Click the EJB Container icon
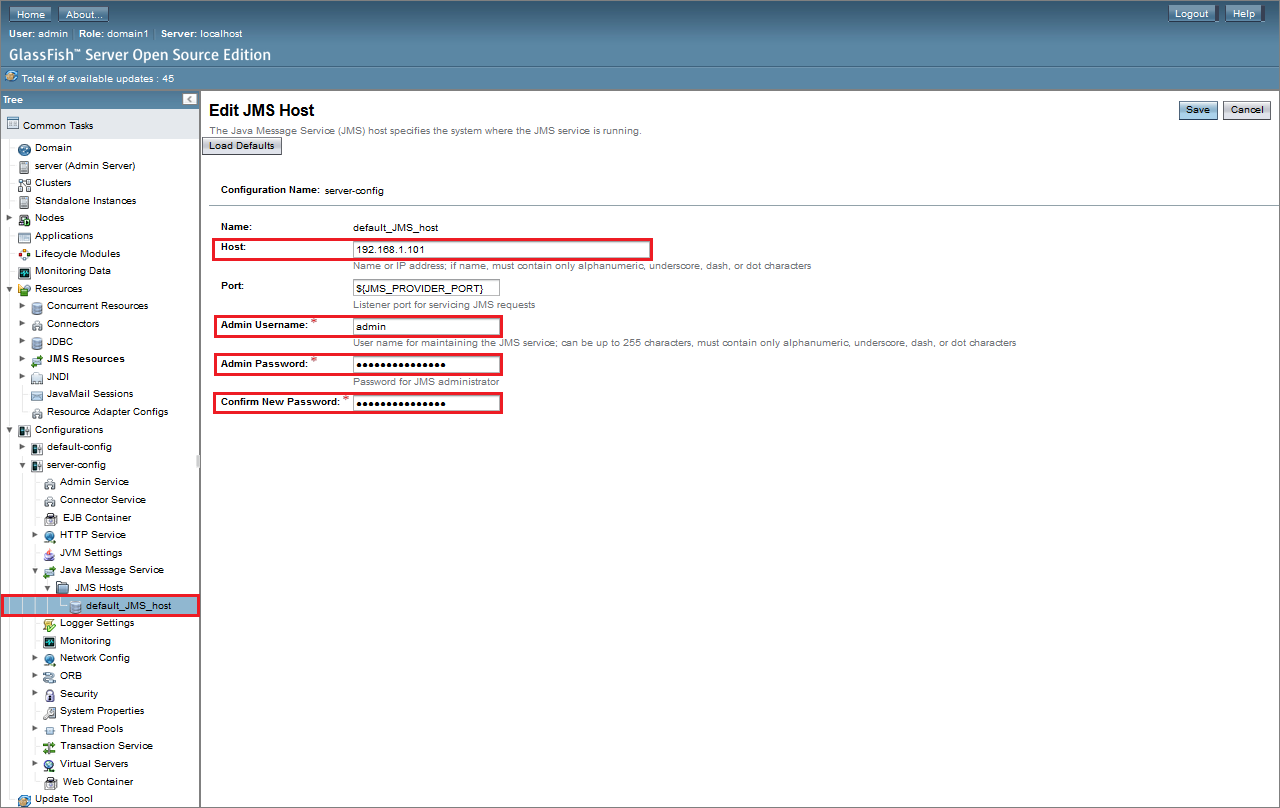1280x808 pixels. click(52, 518)
